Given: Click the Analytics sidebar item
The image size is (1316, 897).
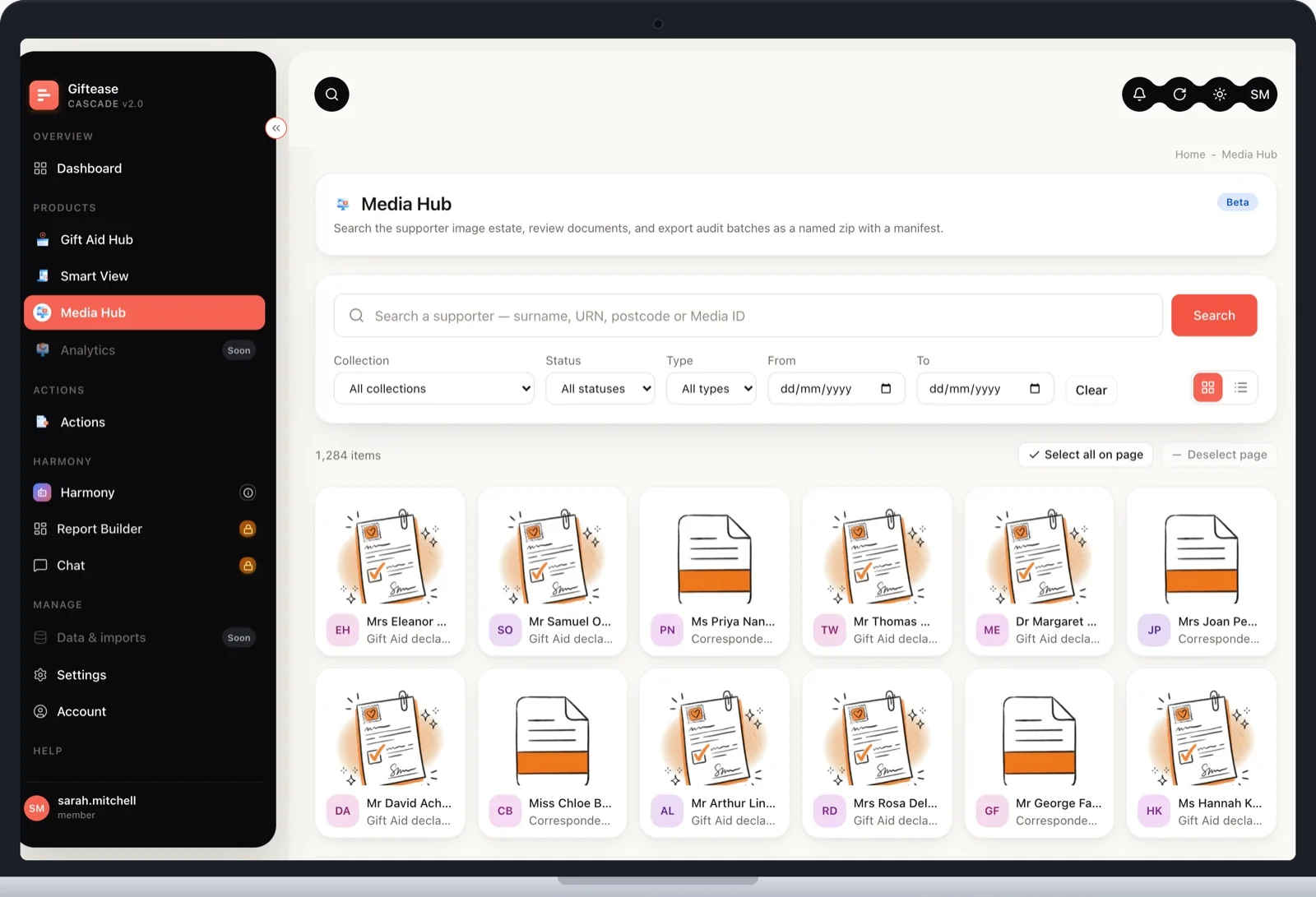Looking at the screenshot, I should 145,350.
